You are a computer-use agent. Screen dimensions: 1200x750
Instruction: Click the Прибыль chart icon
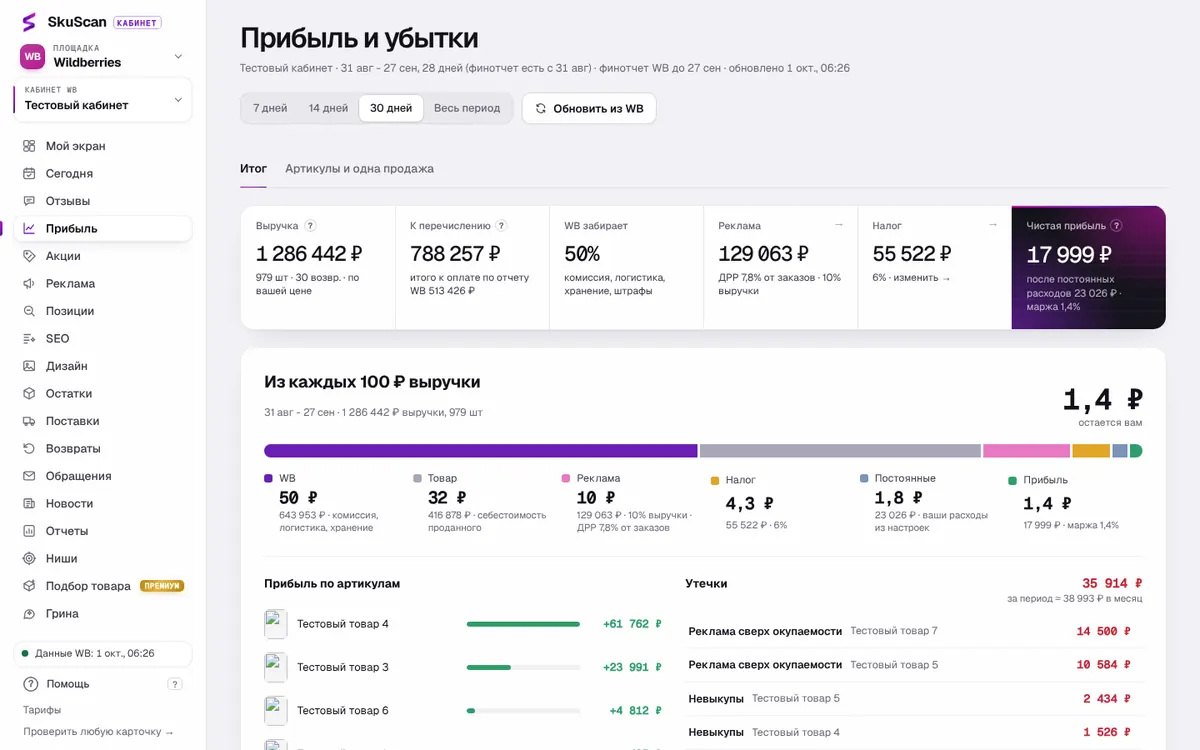(29, 228)
